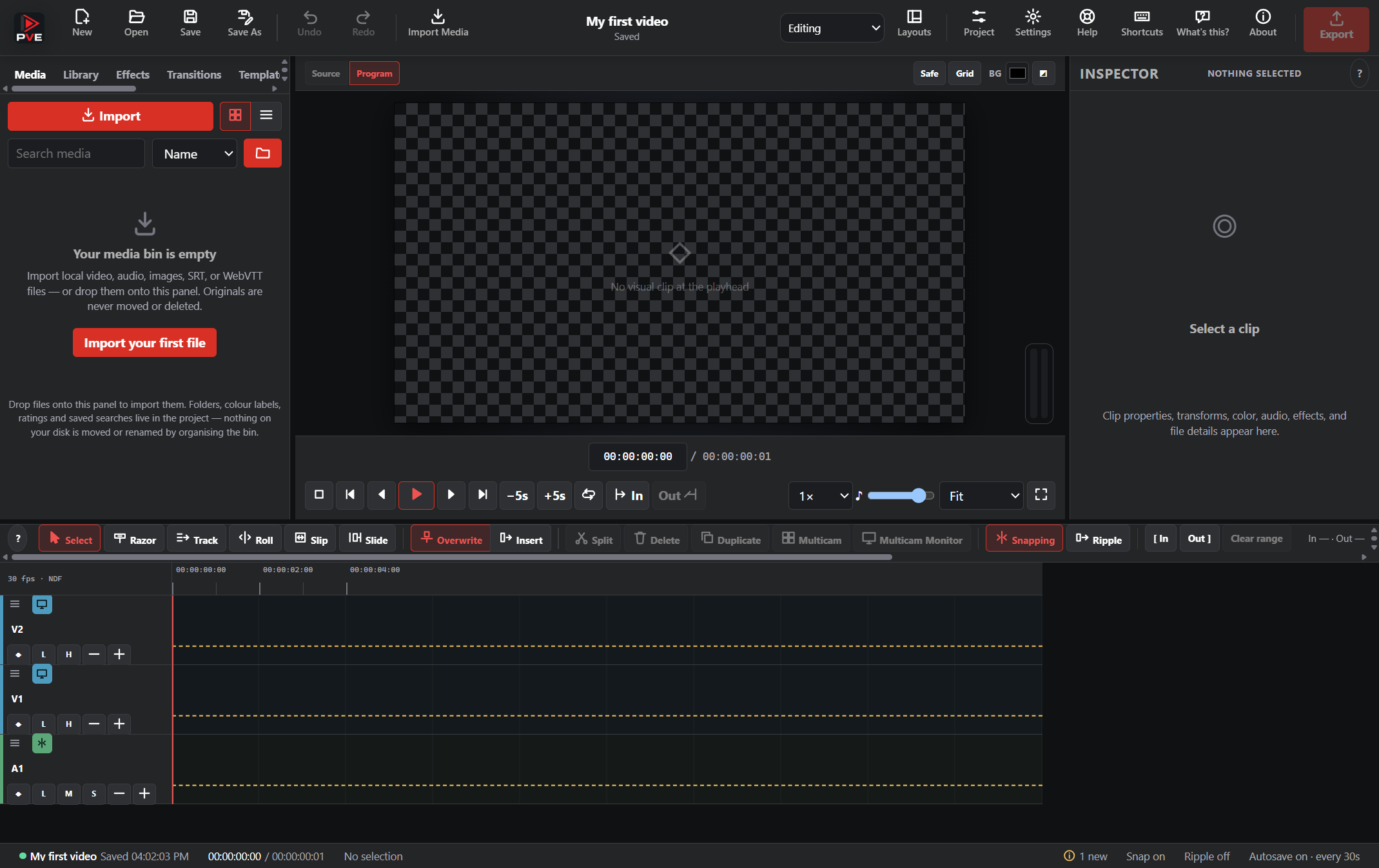Select the Roll edit tool
The height and width of the screenshot is (868, 1379).
click(255, 539)
